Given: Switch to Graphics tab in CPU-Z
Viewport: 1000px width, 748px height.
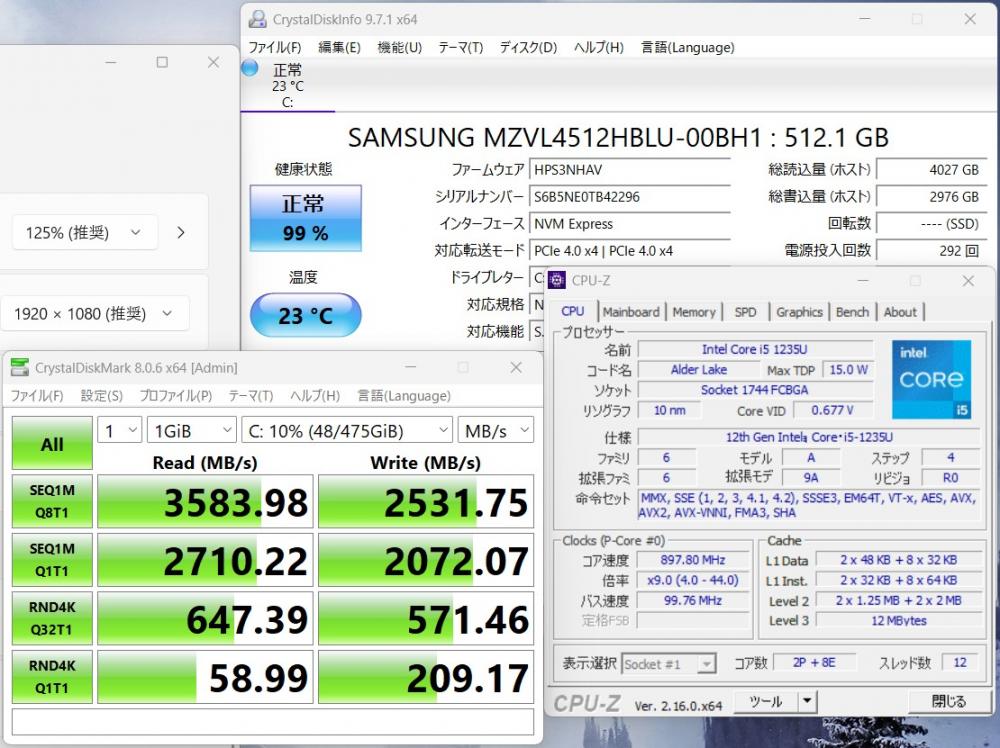Looking at the screenshot, I should [799, 312].
